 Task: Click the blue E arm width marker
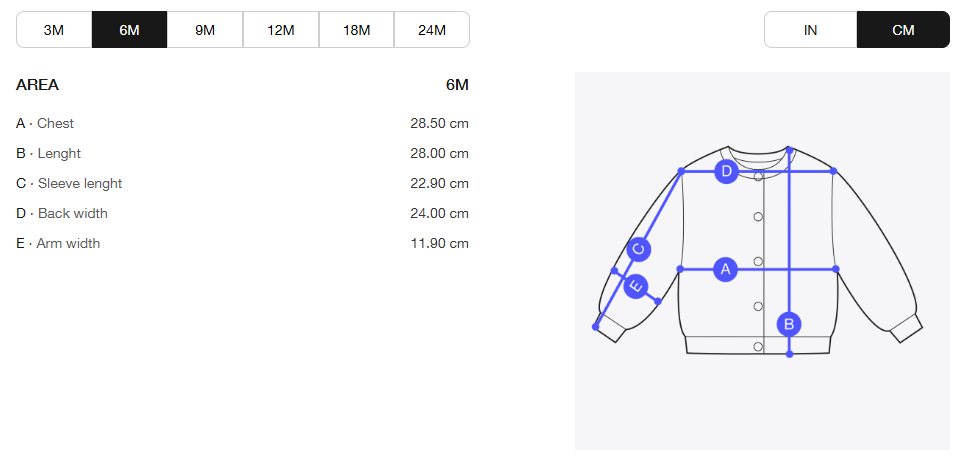coord(635,287)
